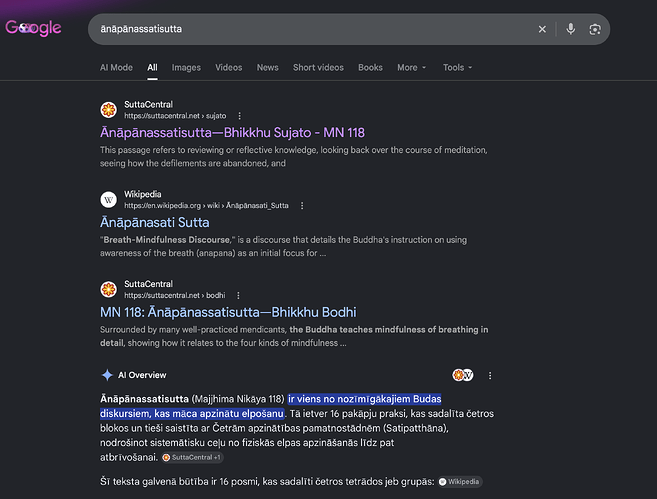Open Ānāpānassatisutta—Bhikkhu Sujato - MN 118 link
Screen dimensions: 657x499
(232, 133)
